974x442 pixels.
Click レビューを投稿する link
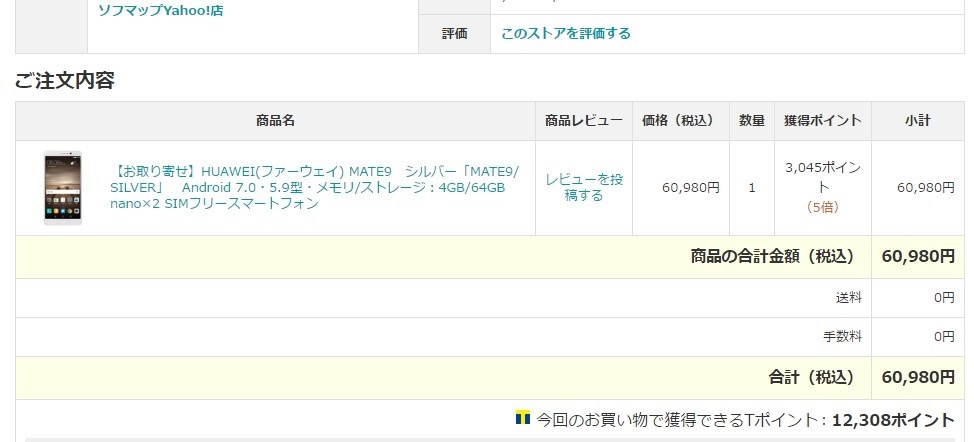pyautogui.click(x=584, y=187)
